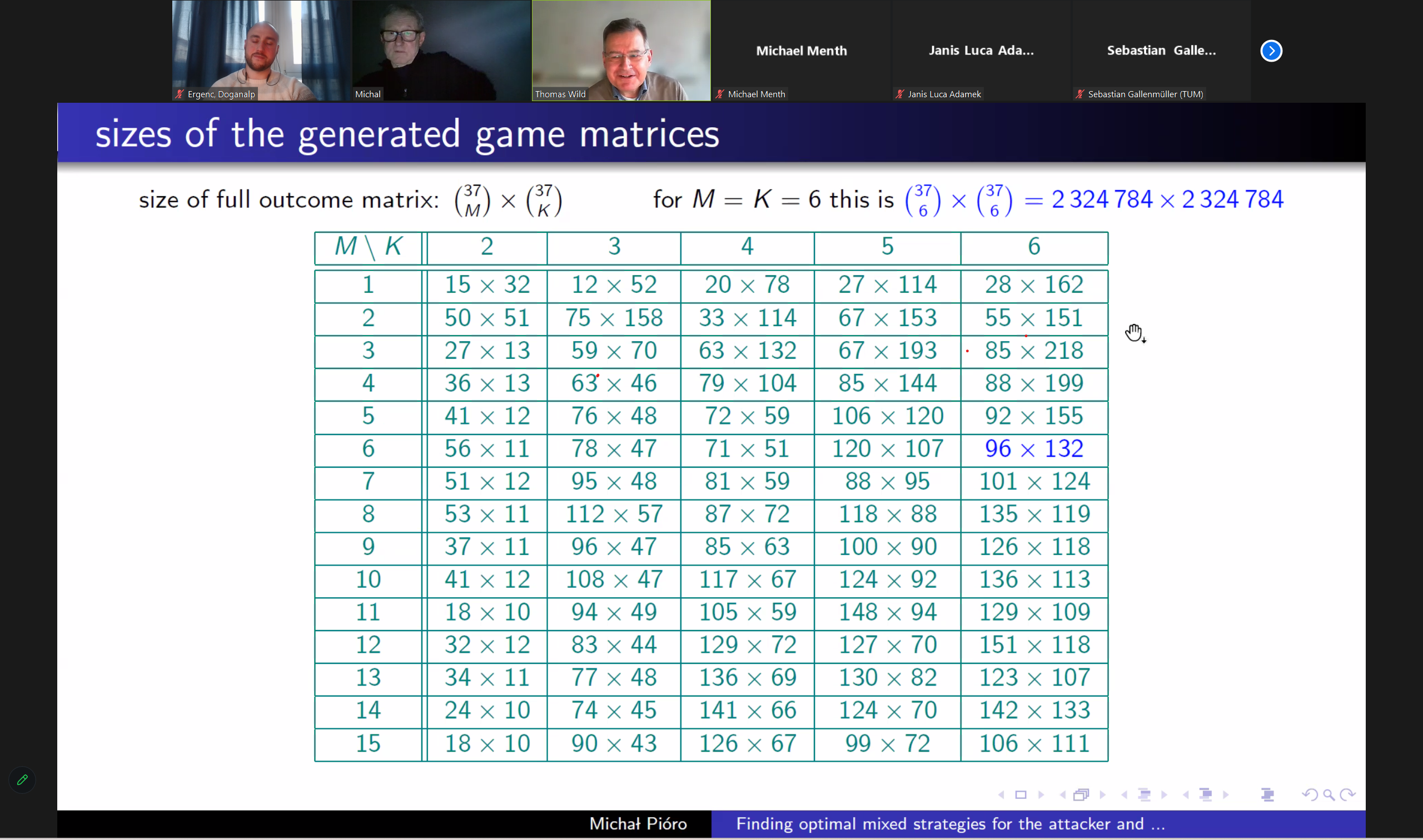Screen dimensions: 1423x840
Task: Click the next slide arrow in Beamer bar
Action: [x=1041, y=794]
